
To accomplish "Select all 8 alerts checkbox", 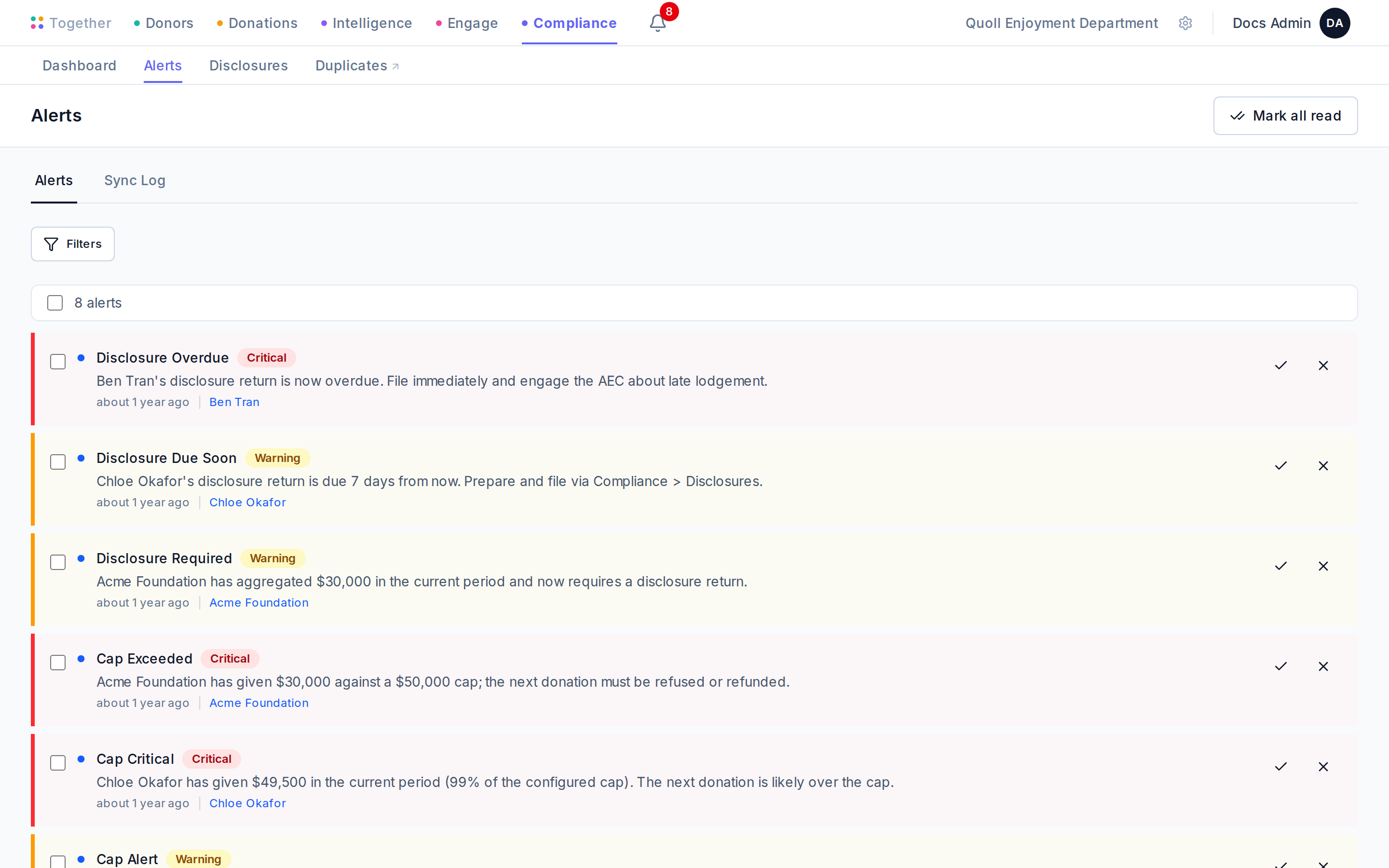I will (55, 302).
